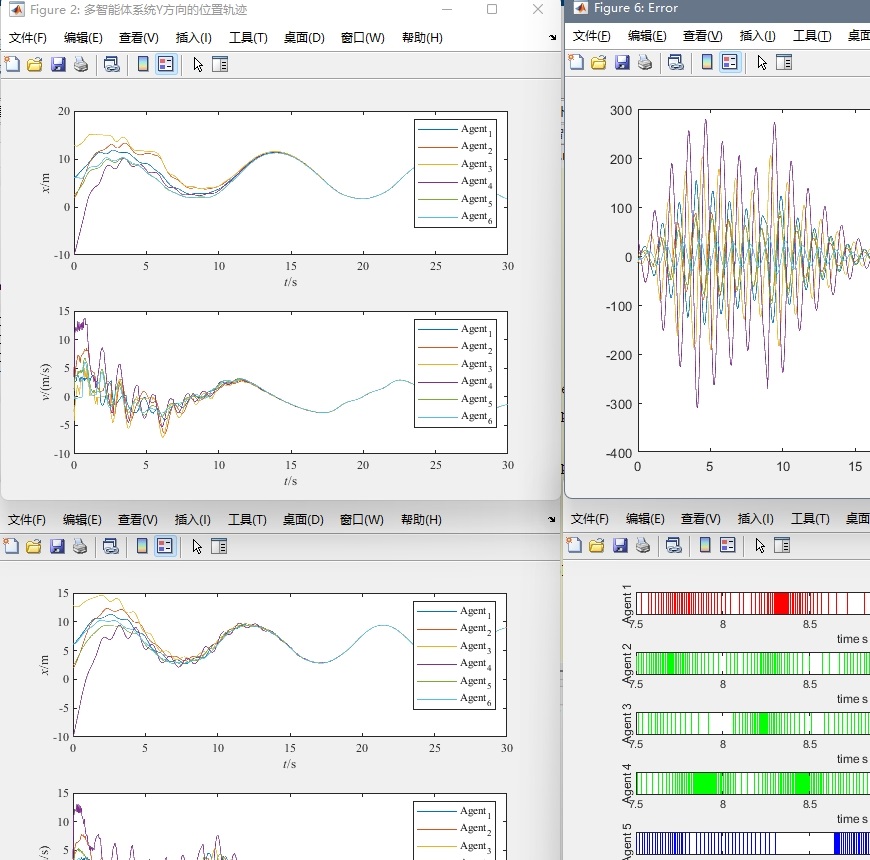
Task: Toggle Edit Plot arrow in lower-left figure toolbar
Action: pyautogui.click(x=197, y=547)
